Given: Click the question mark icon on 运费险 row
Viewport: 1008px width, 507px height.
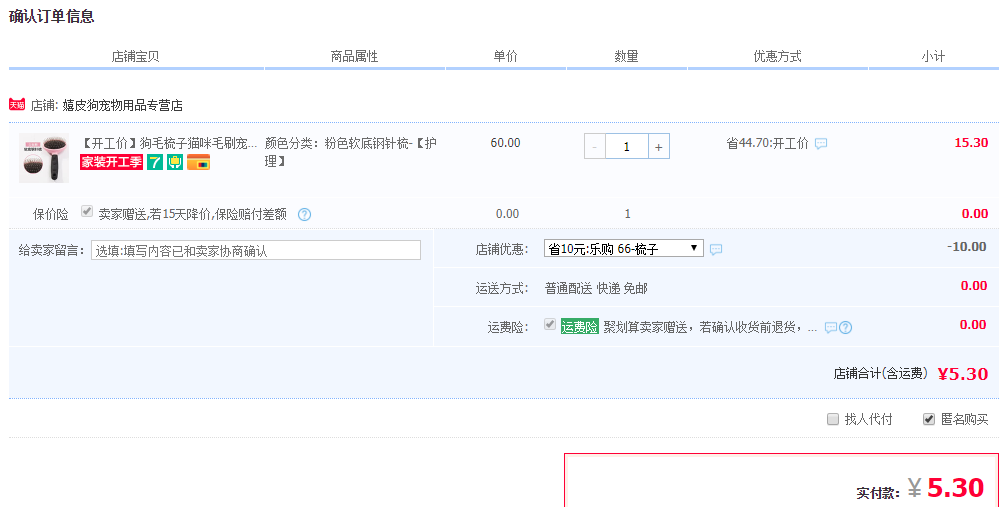Looking at the screenshot, I should point(846,327).
